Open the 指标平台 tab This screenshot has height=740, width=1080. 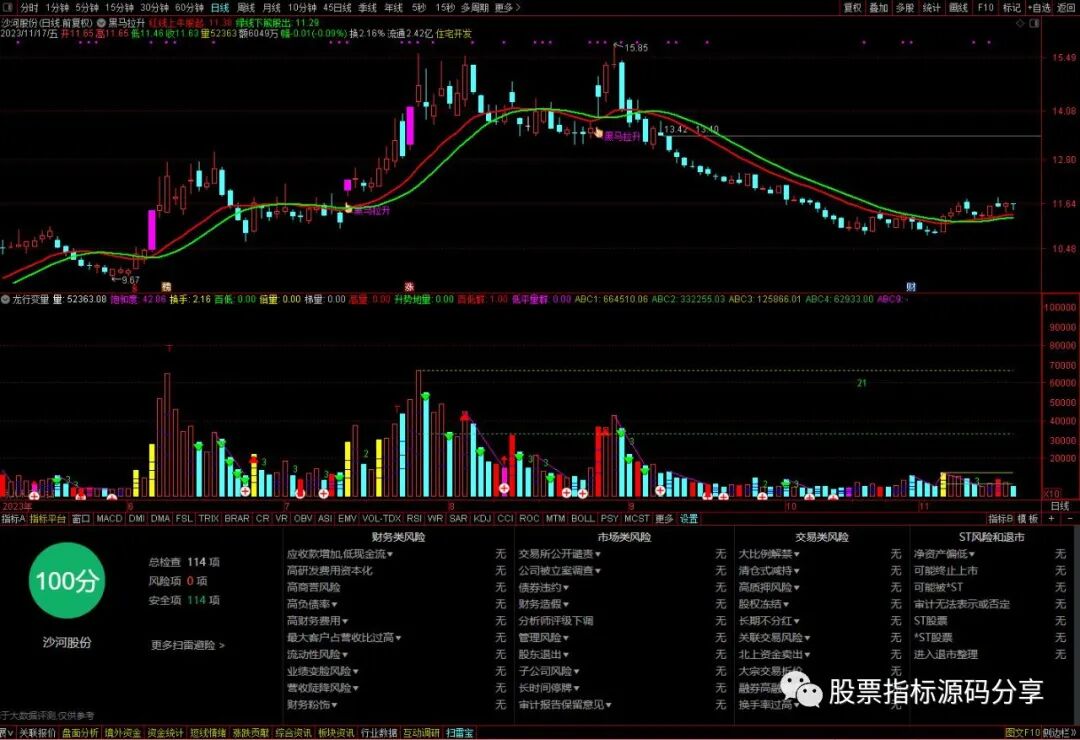point(48,518)
